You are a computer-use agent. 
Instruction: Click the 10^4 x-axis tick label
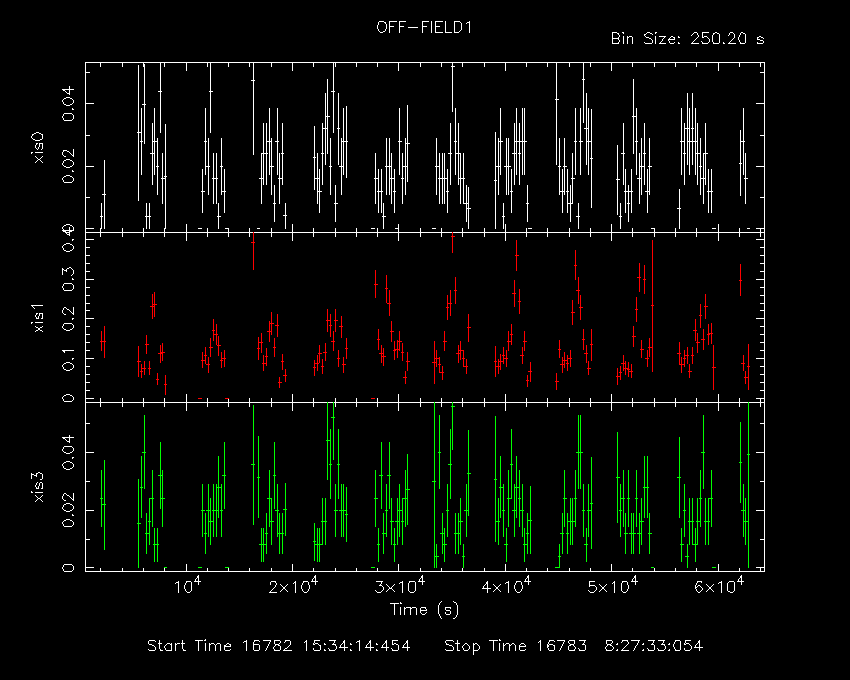pos(187,585)
